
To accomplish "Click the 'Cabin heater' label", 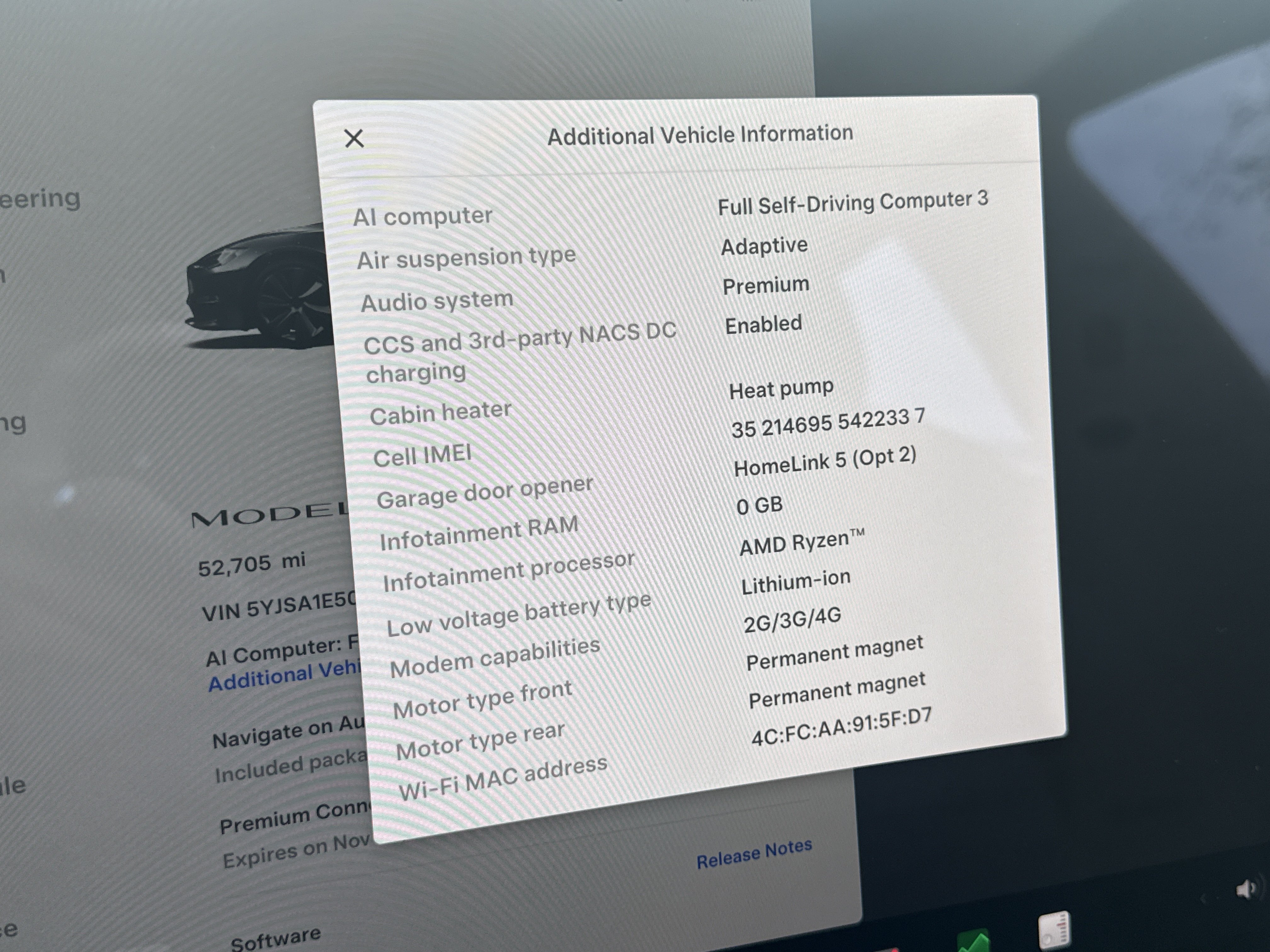I will tap(440, 413).
